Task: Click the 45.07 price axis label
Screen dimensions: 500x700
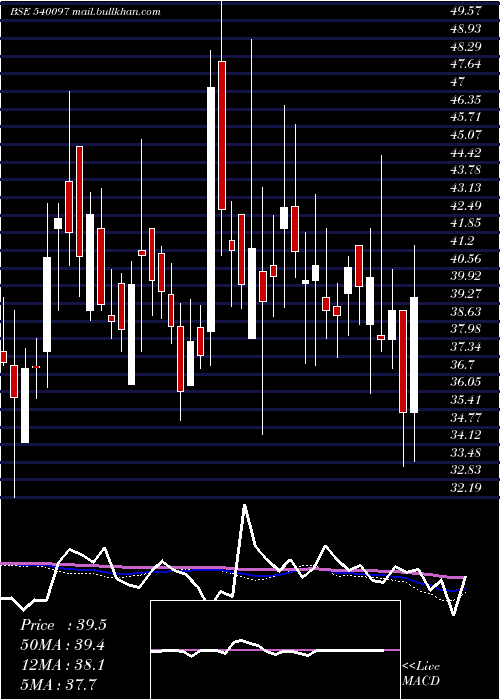Action: [465, 135]
